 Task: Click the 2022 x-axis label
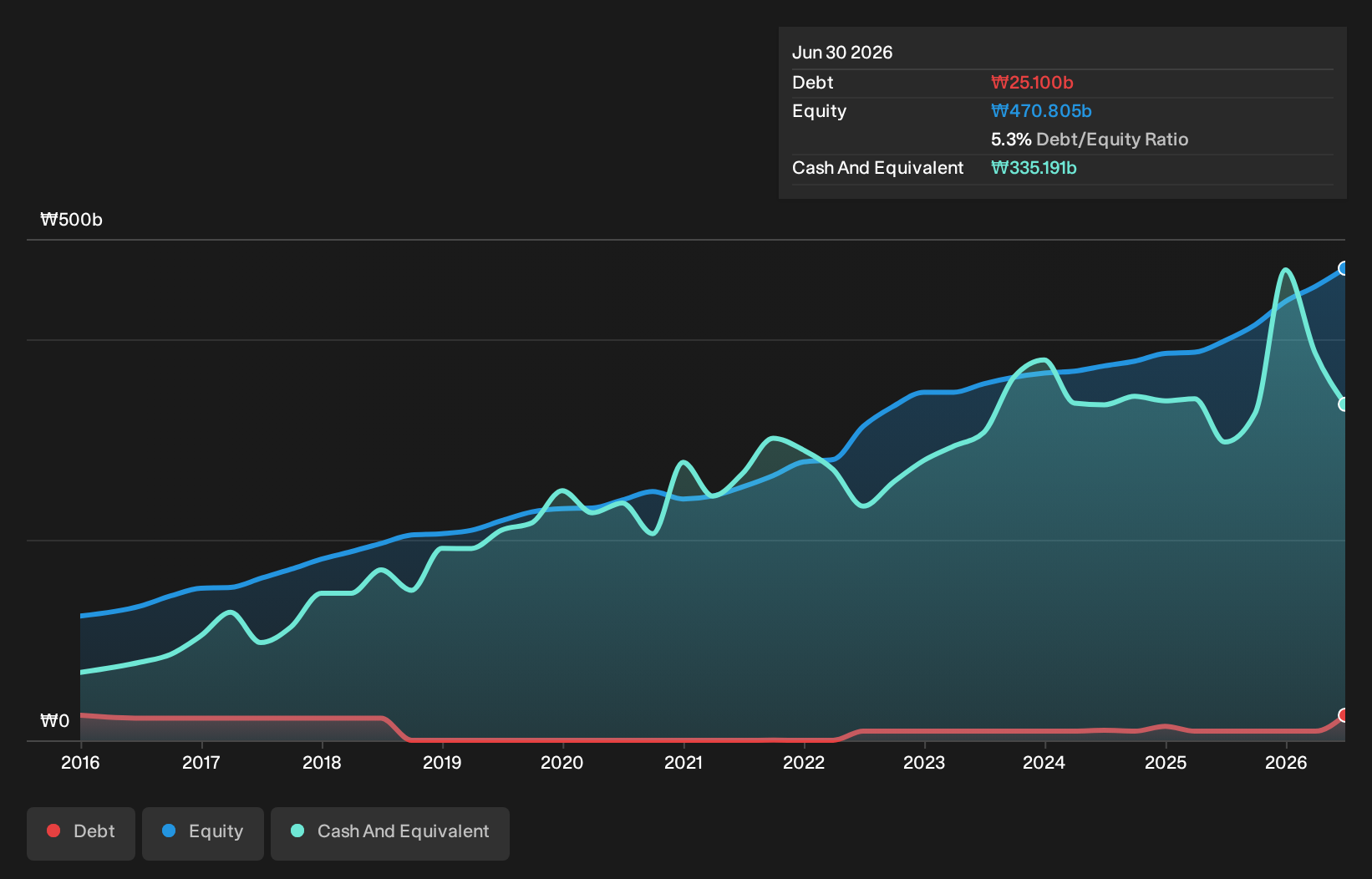pos(804,763)
